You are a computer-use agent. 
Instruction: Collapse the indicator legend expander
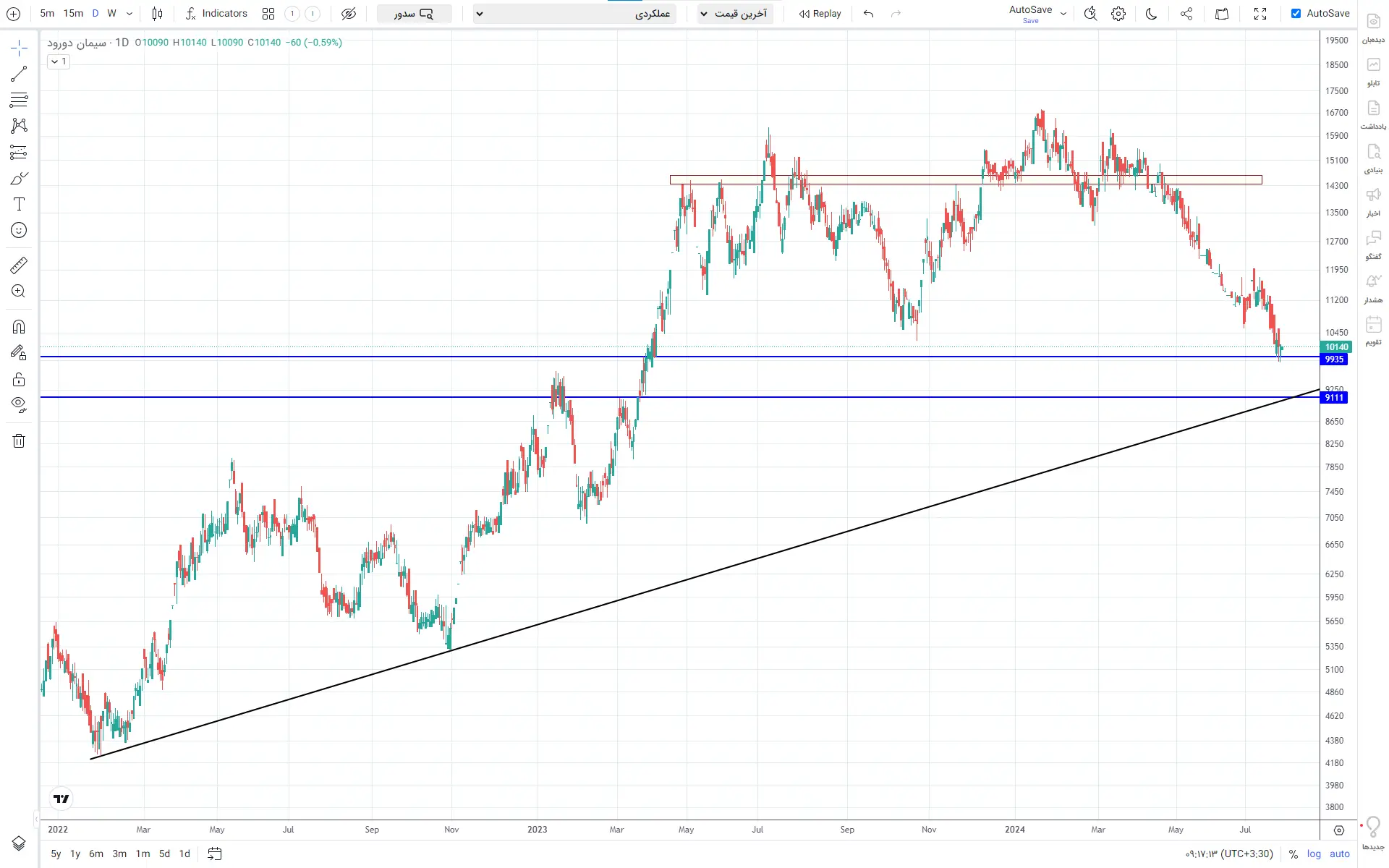(59, 61)
